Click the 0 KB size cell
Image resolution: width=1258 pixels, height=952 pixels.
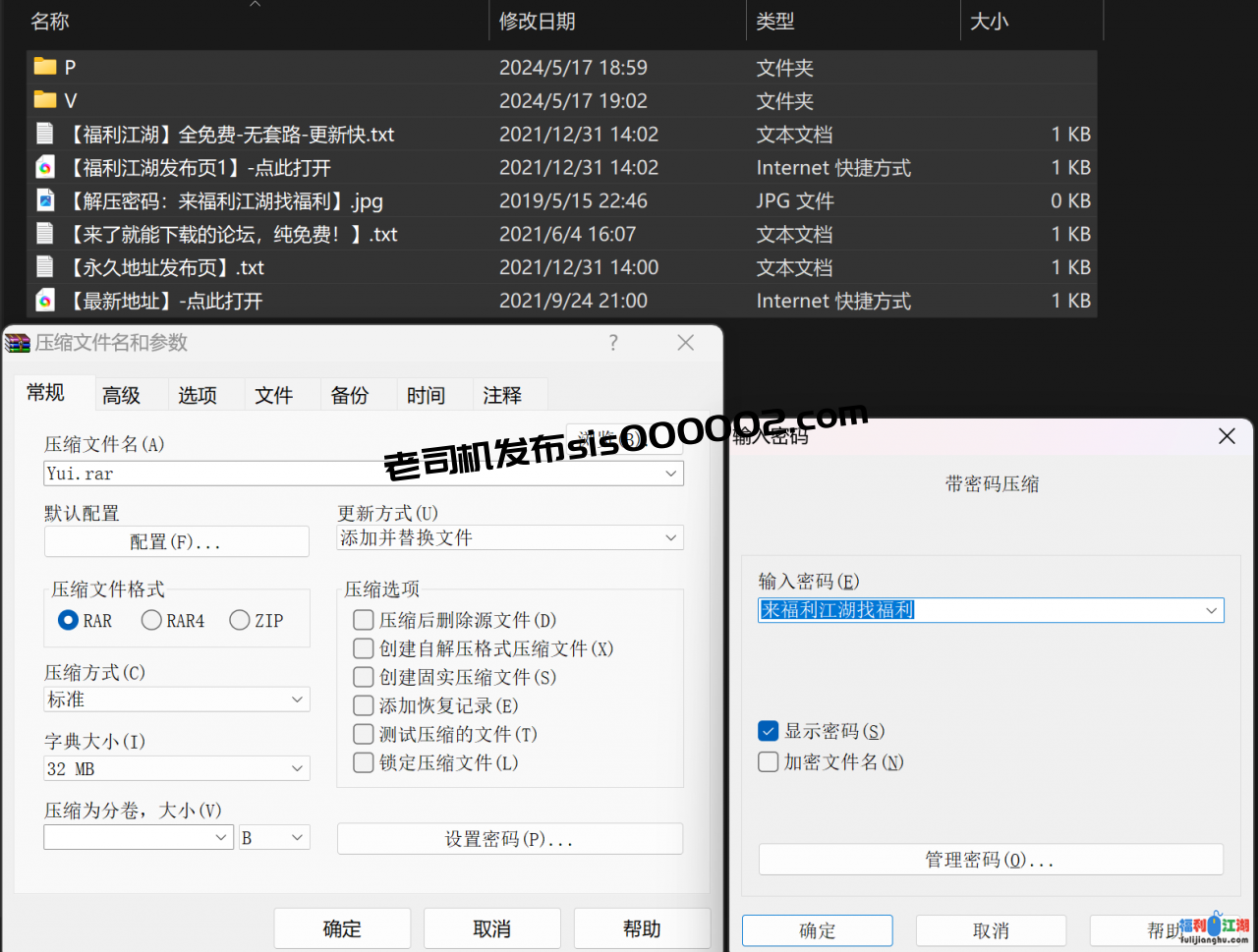[1070, 200]
